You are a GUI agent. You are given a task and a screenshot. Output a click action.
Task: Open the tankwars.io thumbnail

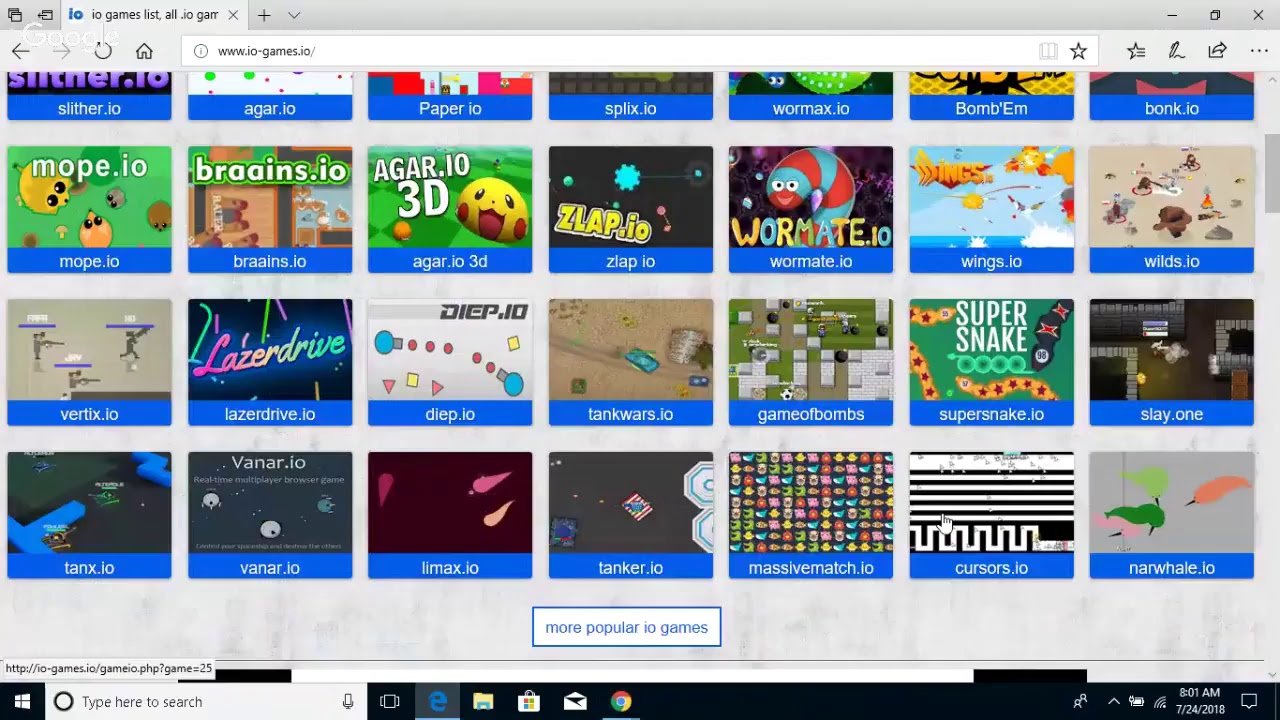[x=631, y=350]
